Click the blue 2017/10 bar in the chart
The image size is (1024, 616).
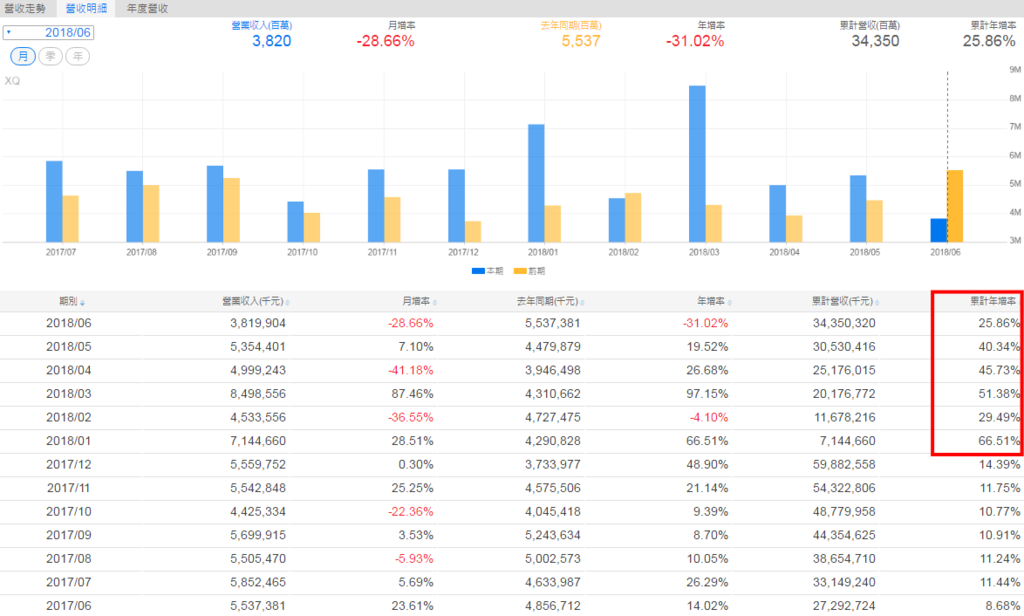295,222
